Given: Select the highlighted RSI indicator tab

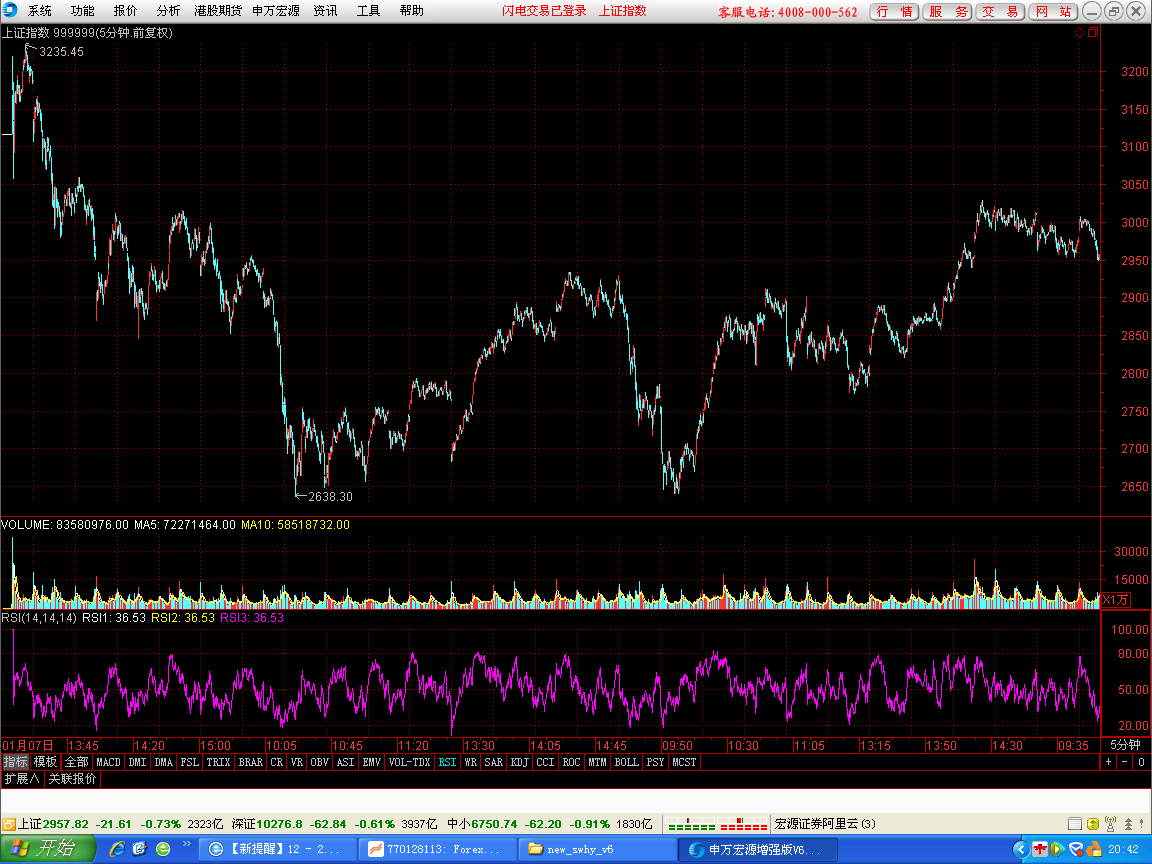Looking at the screenshot, I should coord(447,762).
